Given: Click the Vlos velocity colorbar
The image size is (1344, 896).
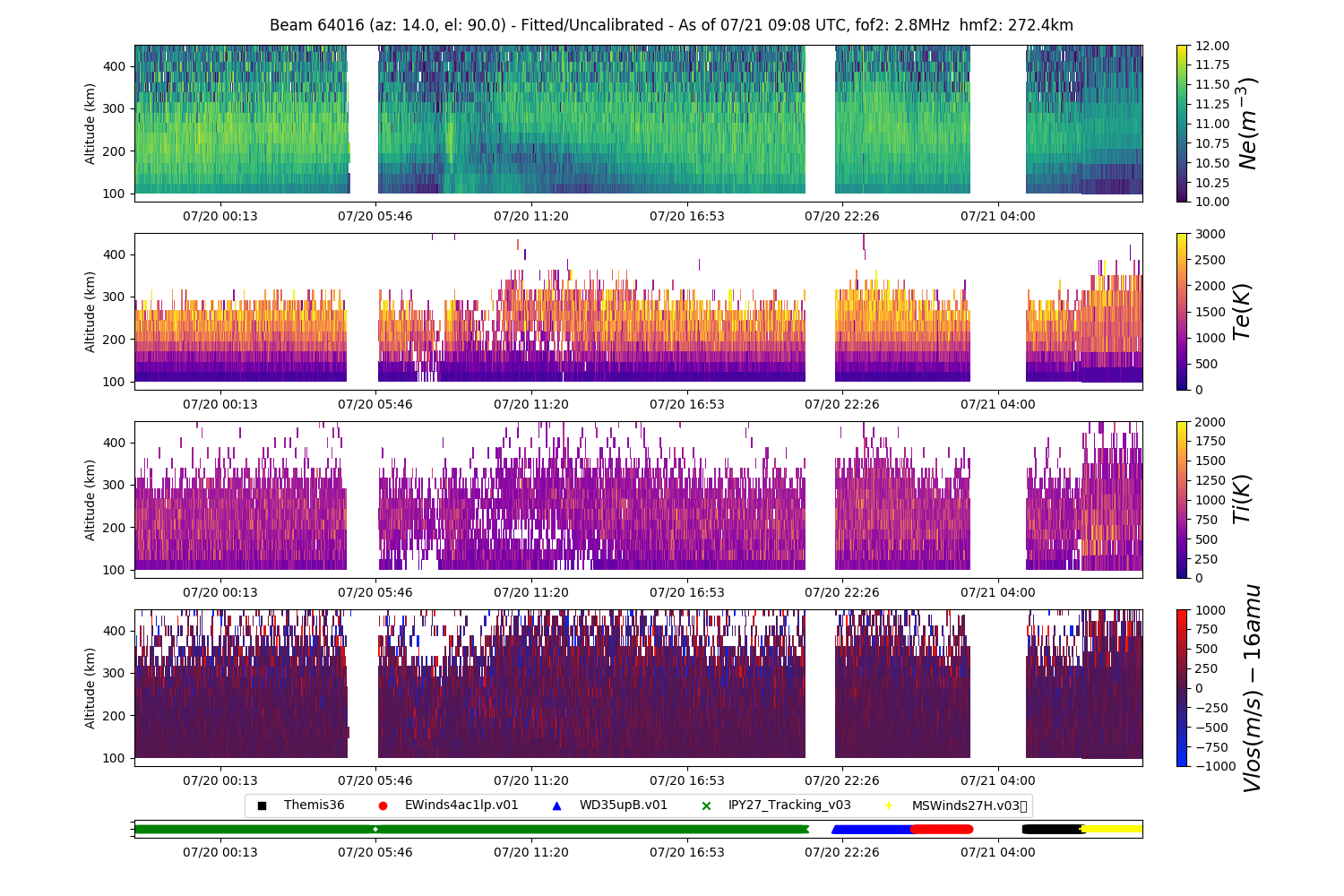Looking at the screenshot, I should point(1182,687).
